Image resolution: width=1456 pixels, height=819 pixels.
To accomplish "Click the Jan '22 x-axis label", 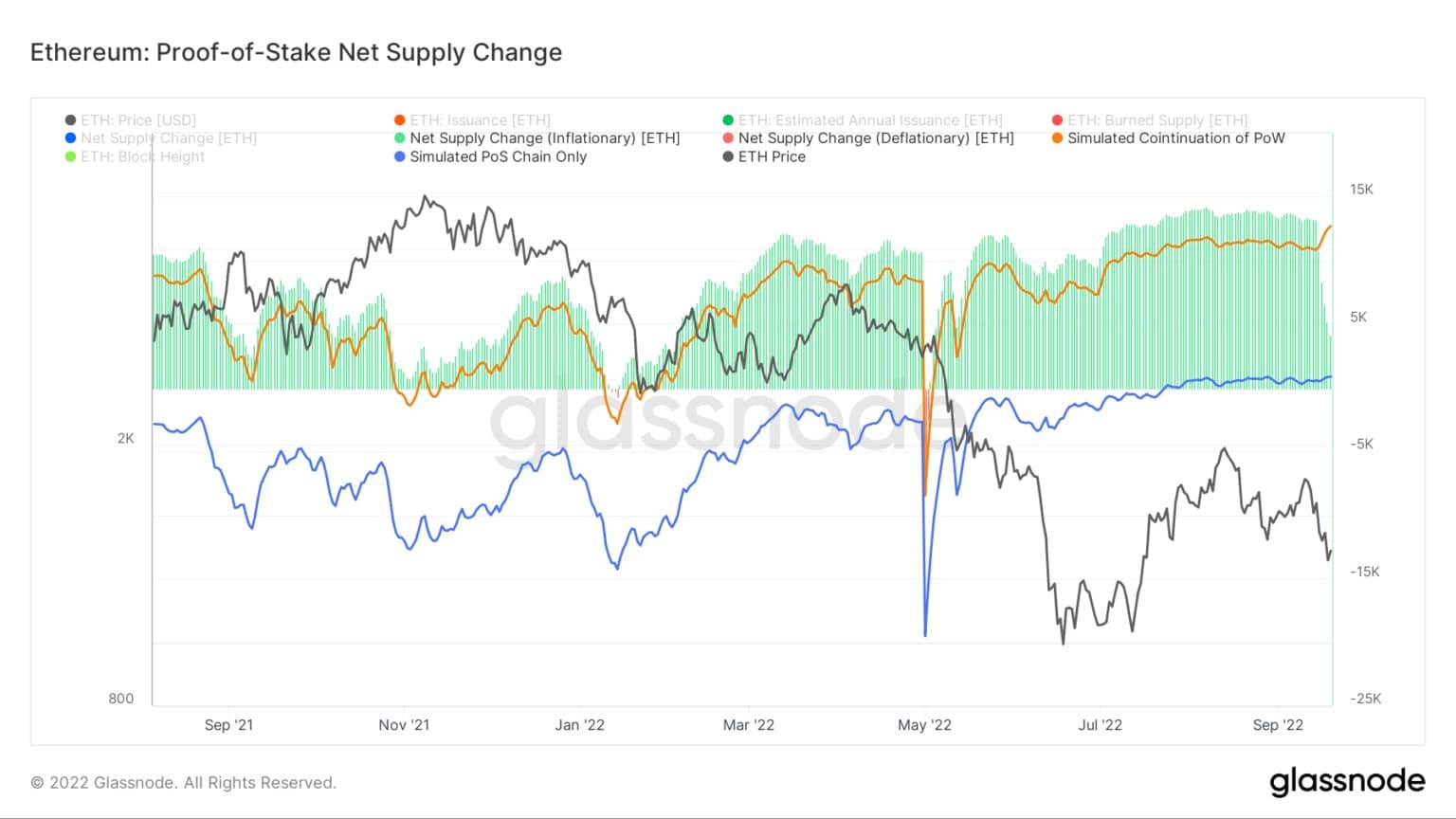I will [579, 725].
